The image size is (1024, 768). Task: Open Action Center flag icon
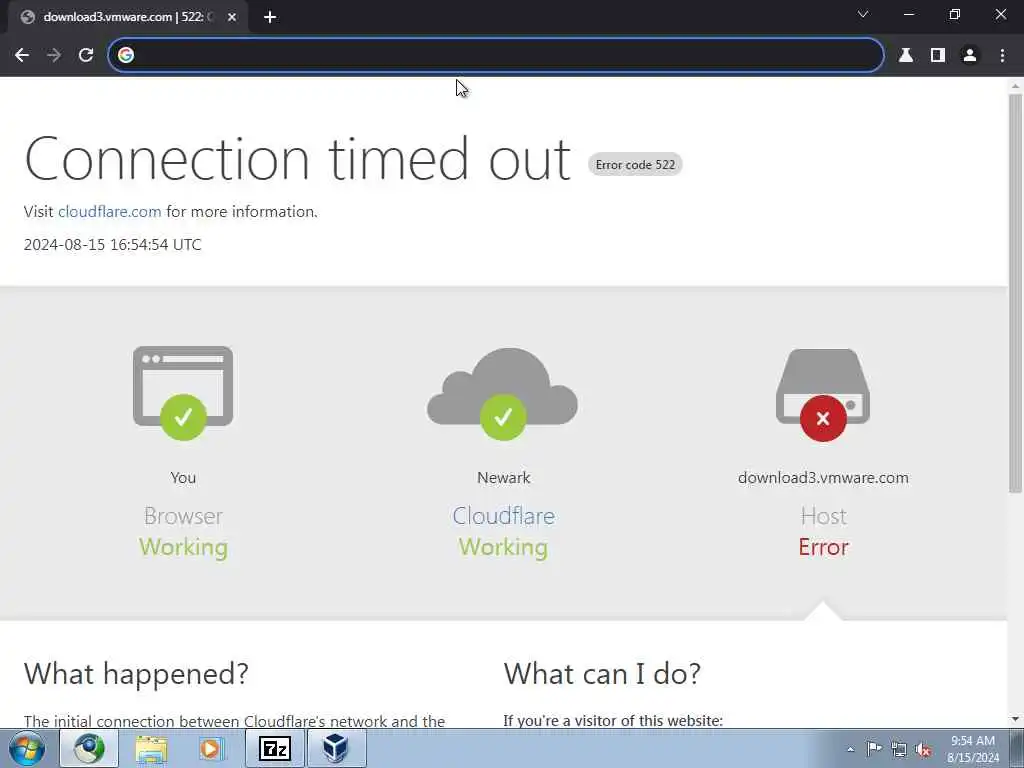coord(874,749)
